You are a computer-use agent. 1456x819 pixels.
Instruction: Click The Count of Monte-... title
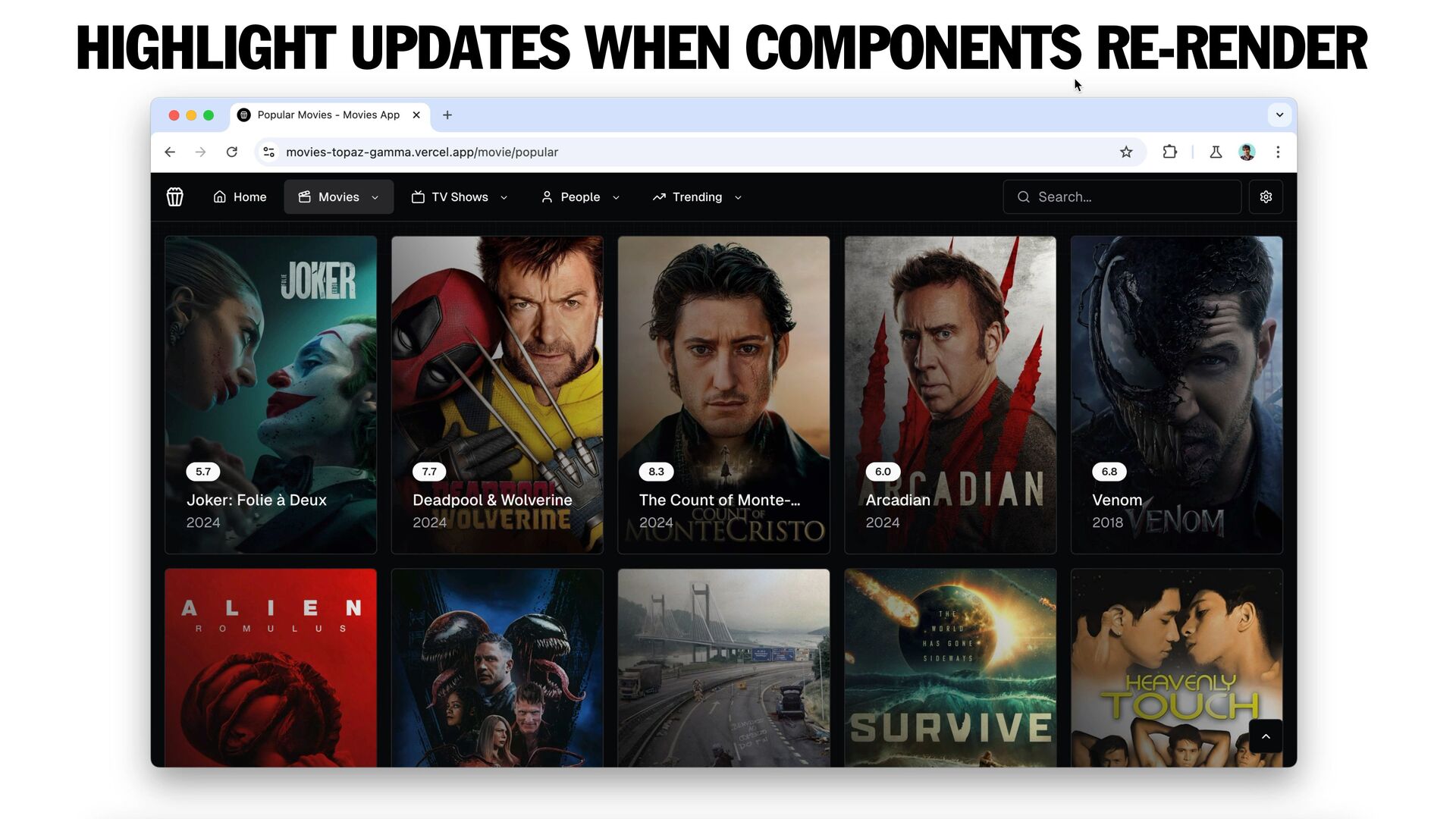coord(720,500)
